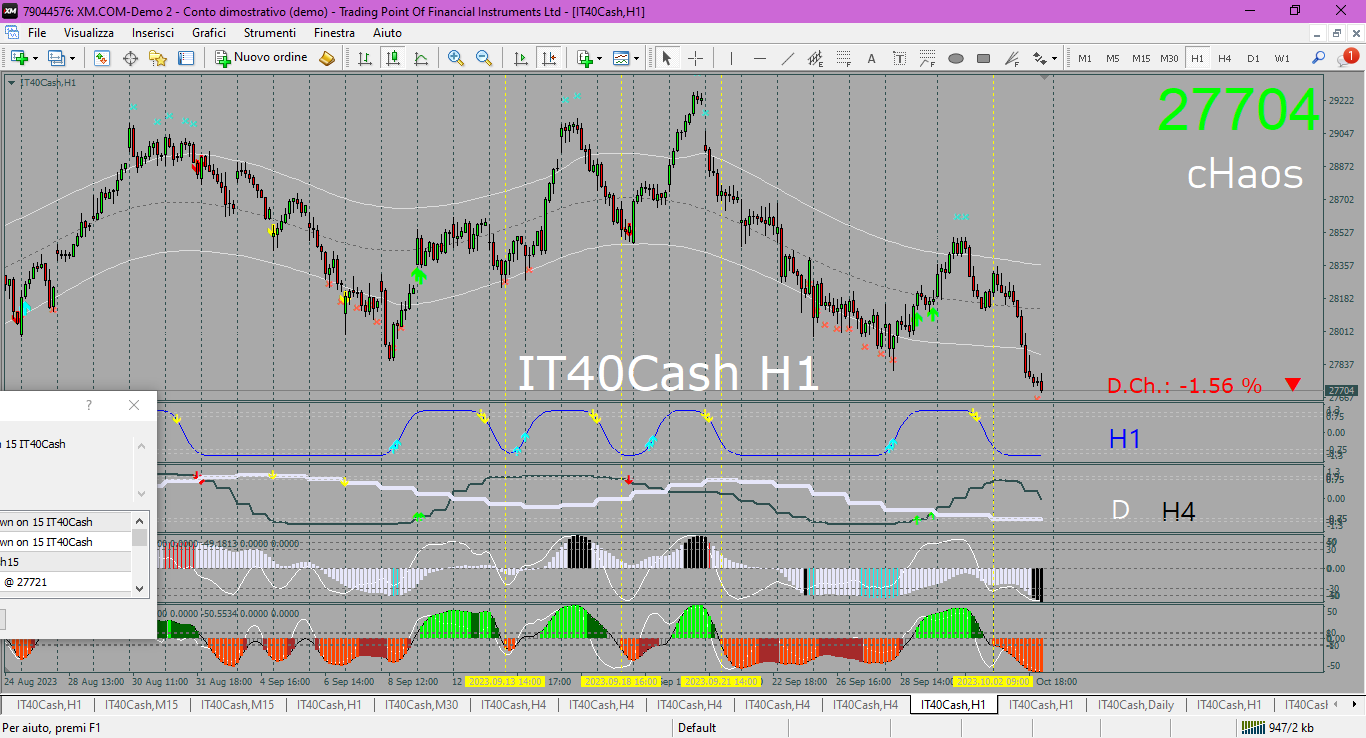Click the Profiles toolbar icon
The height and width of the screenshot is (738, 1366).
57,58
